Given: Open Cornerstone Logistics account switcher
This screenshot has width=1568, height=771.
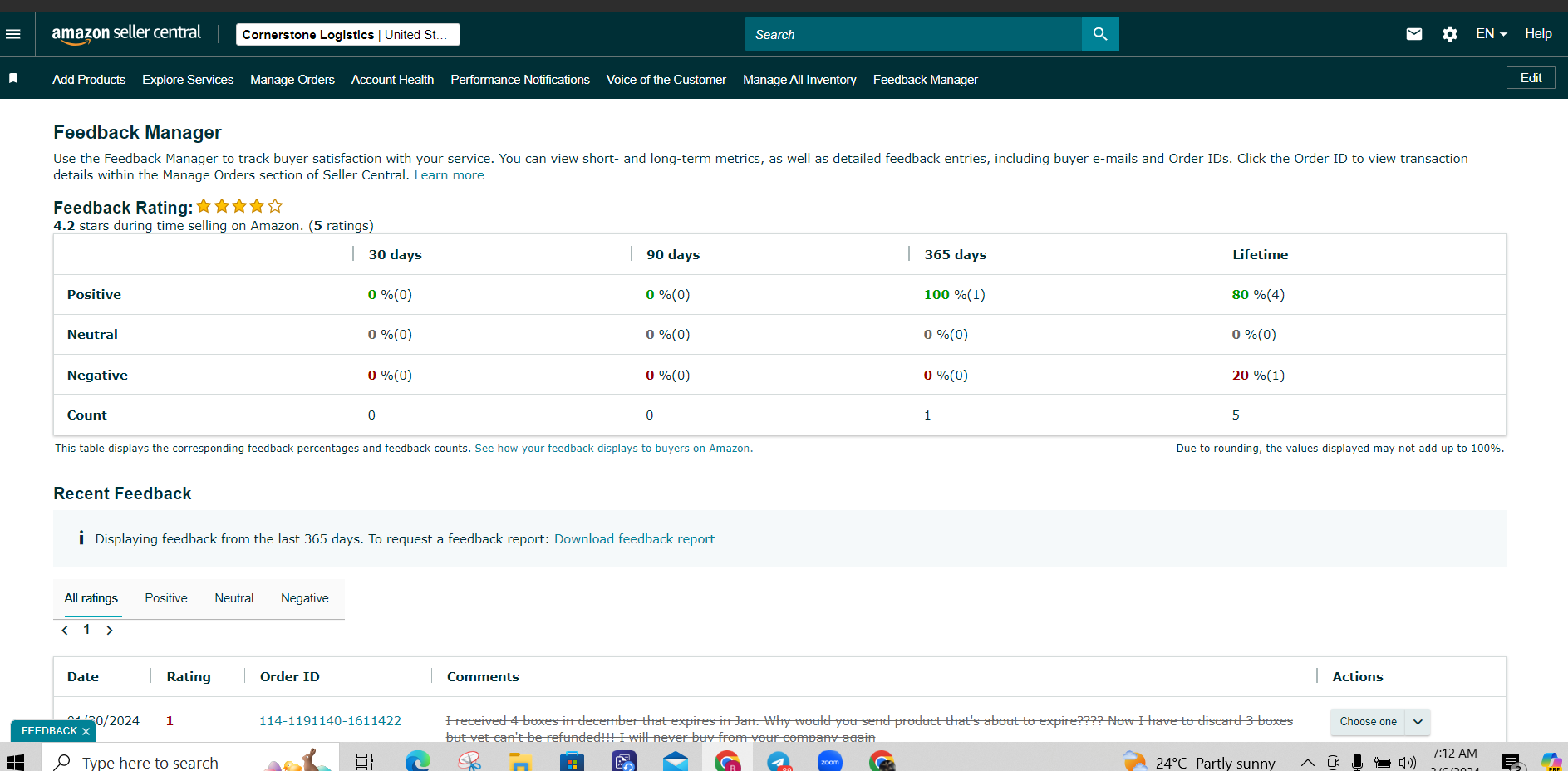Looking at the screenshot, I should pos(348,34).
